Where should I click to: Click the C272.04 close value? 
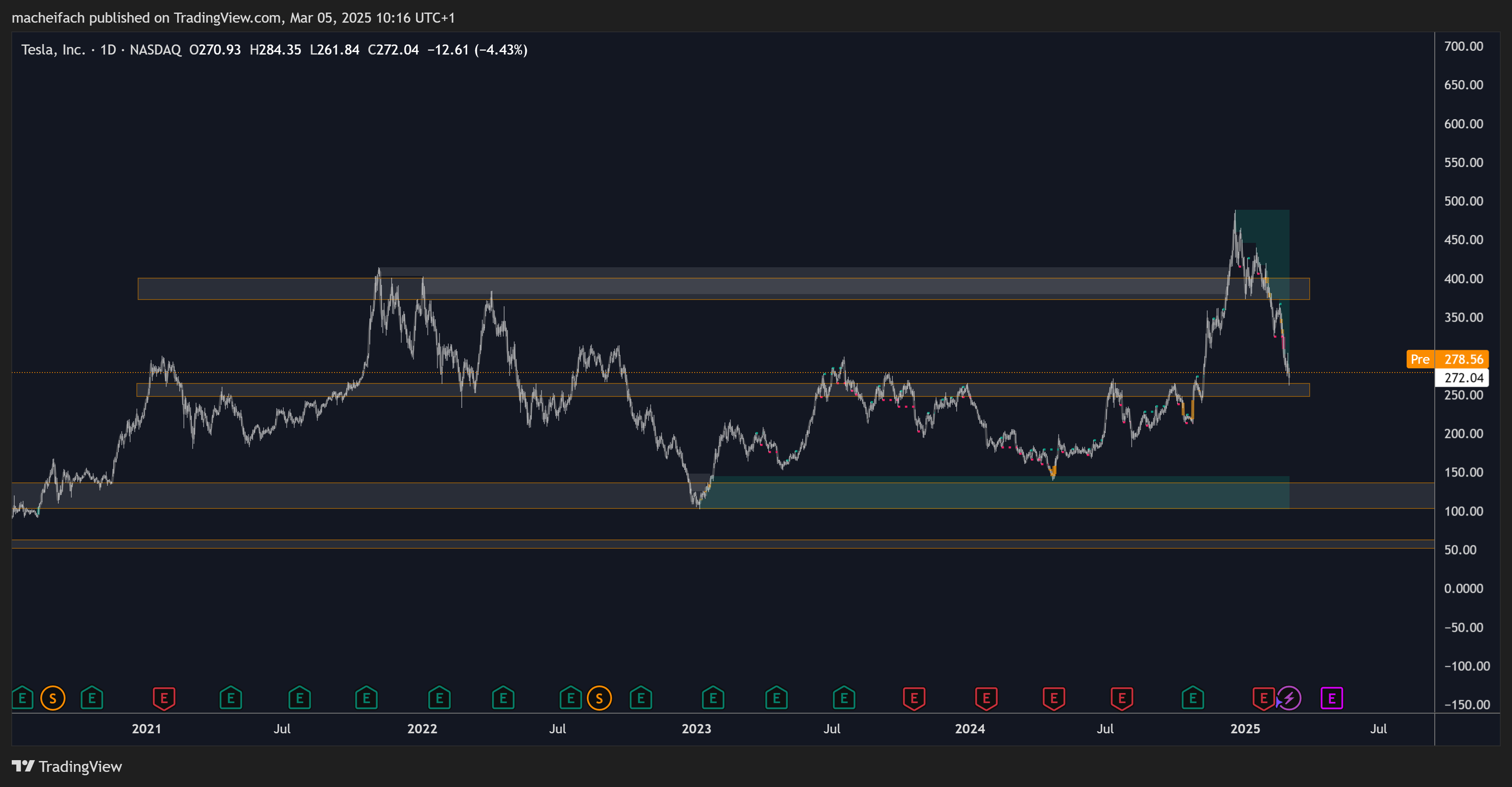393,50
